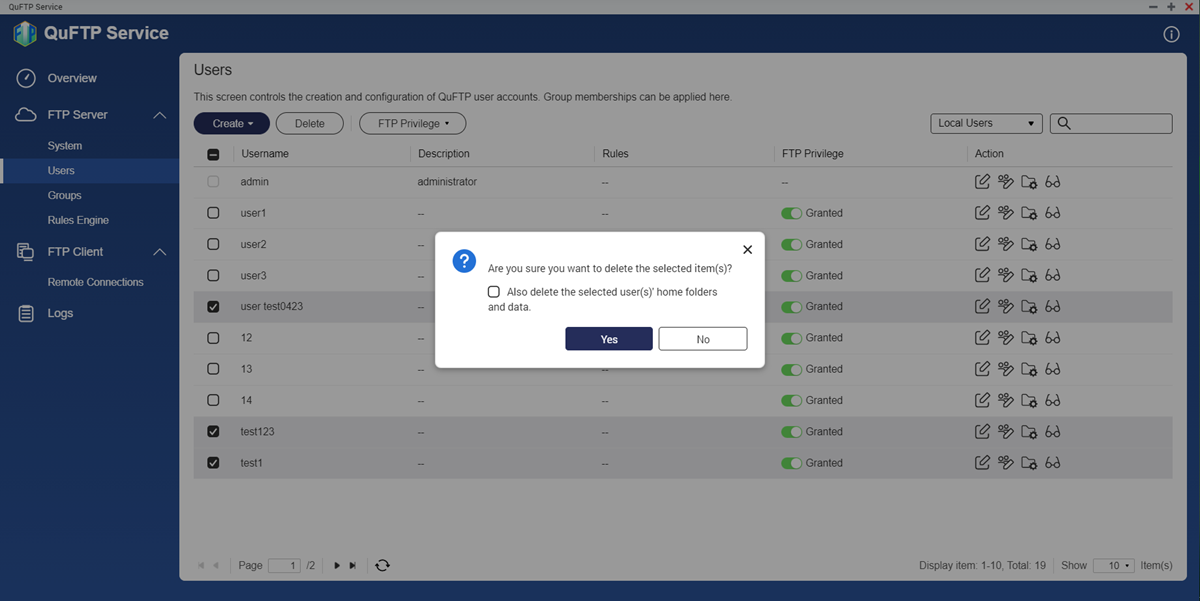The image size is (1200, 601).
Task: Click the info icon in header
Action: [1171, 34]
